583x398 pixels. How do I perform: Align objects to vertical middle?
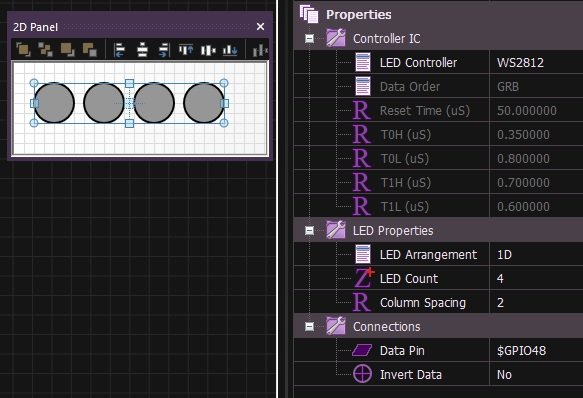click(208, 50)
